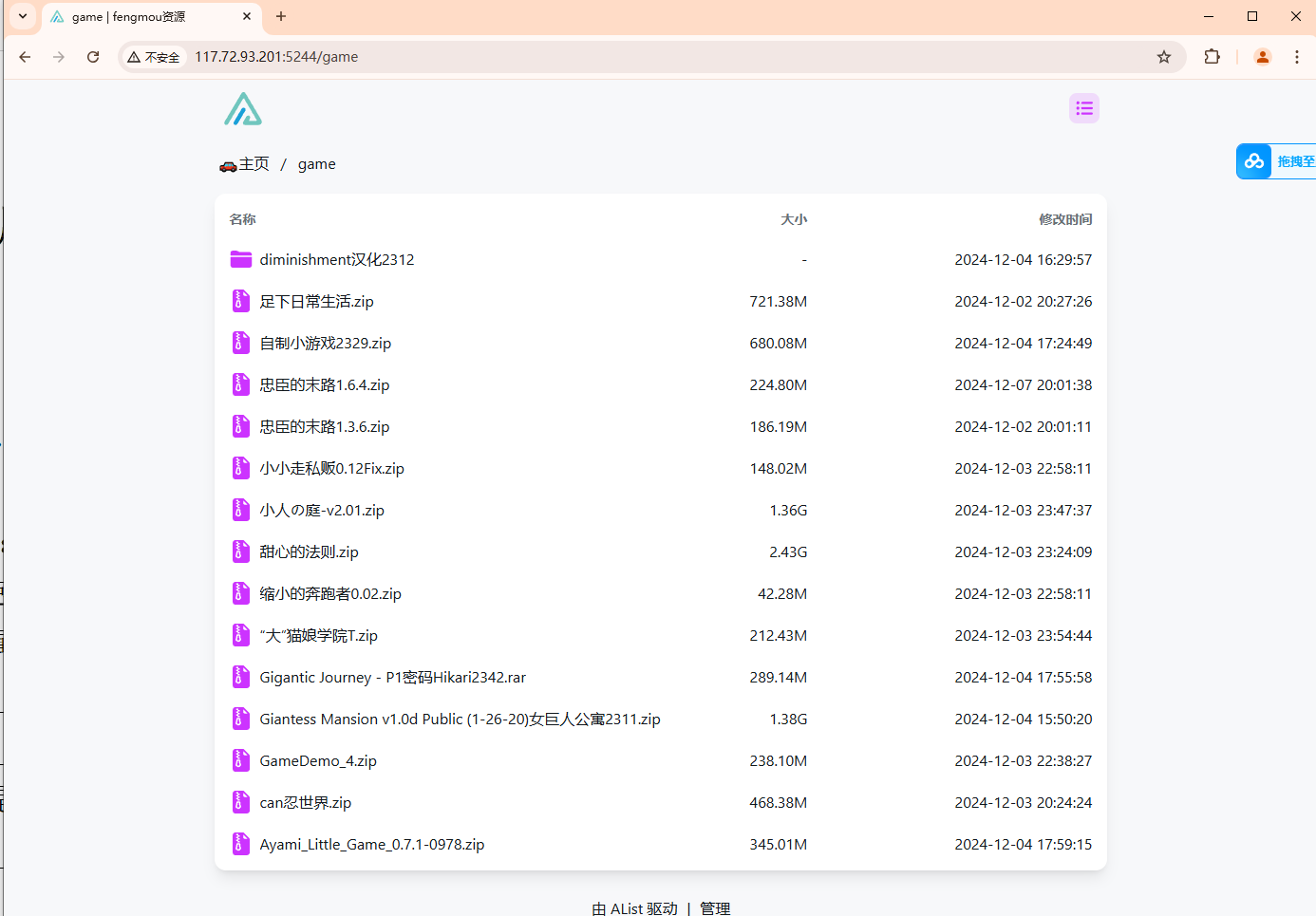Image resolution: width=1316 pixels, height=916 pixels.
Task: Open file can忍世界.zip
Action: coord(306,802)
